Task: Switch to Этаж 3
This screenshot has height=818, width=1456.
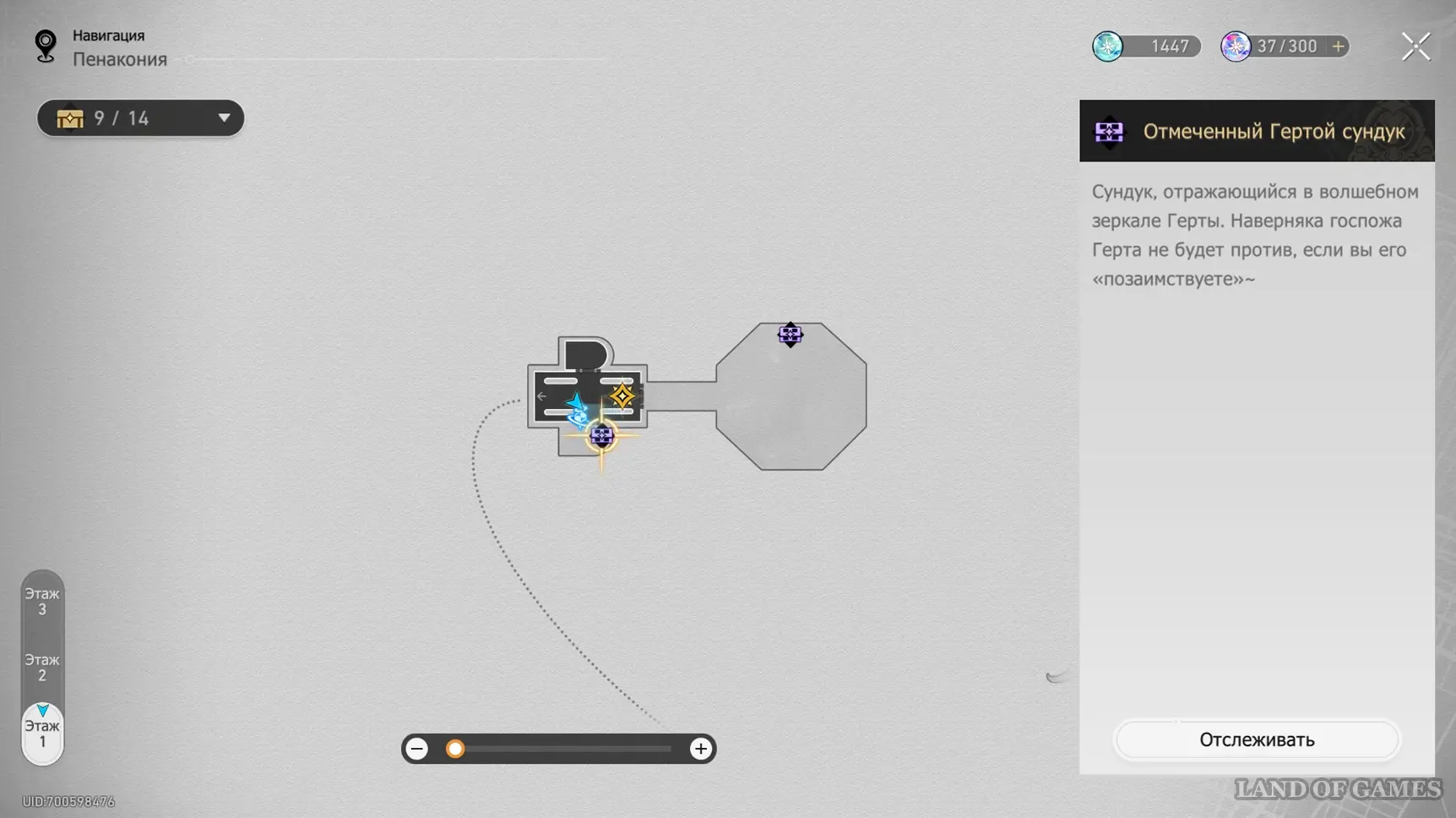Action: 42,601
